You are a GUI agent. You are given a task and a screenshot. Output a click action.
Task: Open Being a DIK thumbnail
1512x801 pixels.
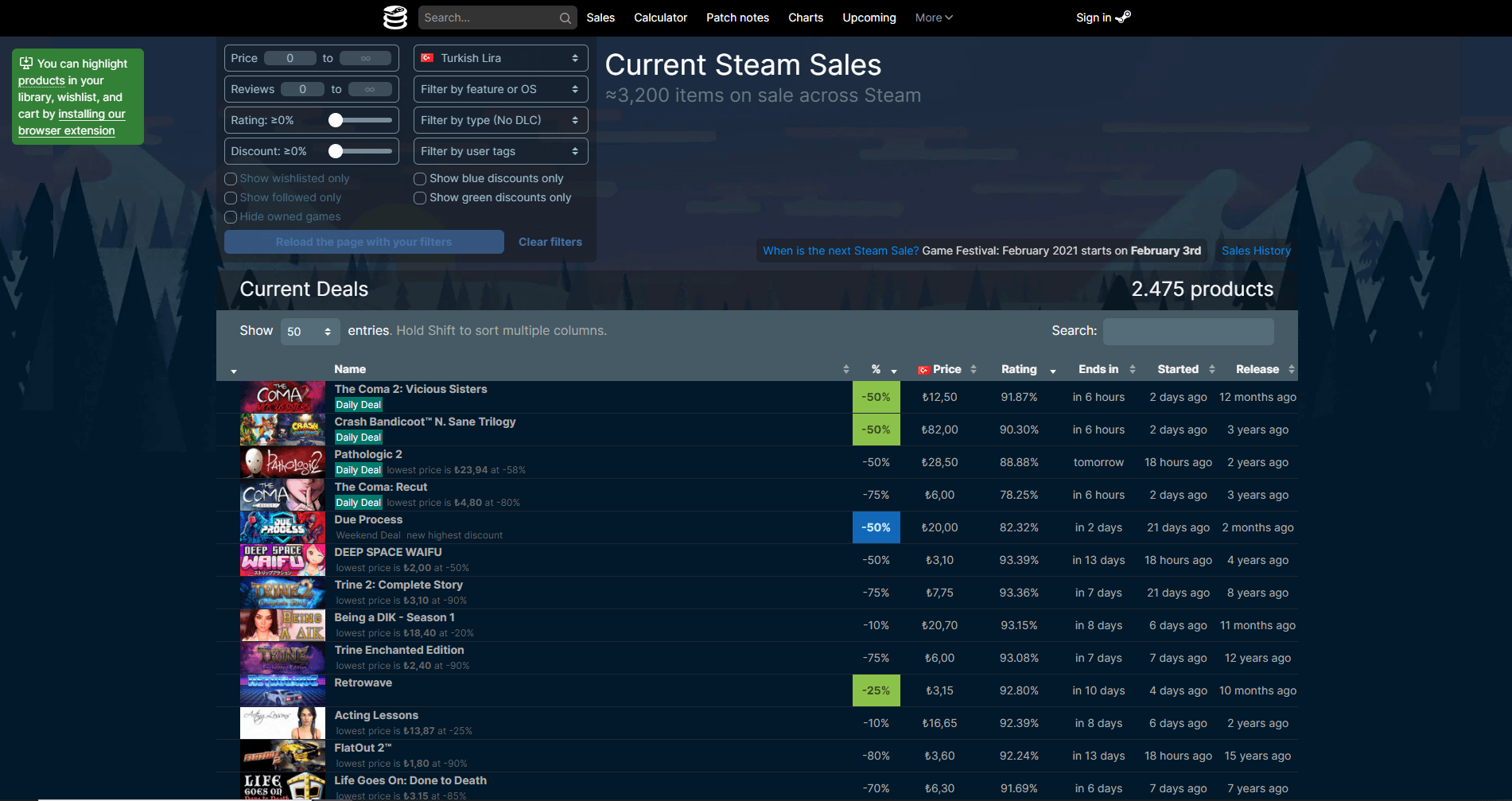point(282,625)
